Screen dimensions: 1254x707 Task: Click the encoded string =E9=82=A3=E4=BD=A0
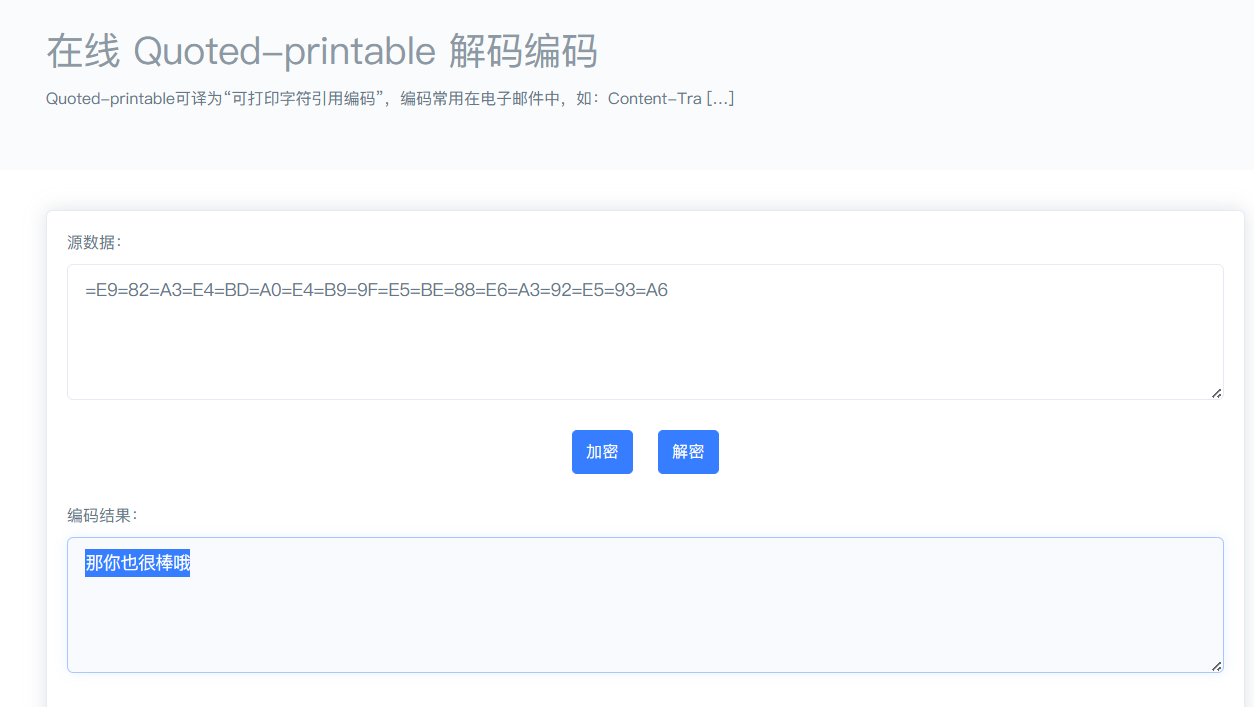[376, 291]
